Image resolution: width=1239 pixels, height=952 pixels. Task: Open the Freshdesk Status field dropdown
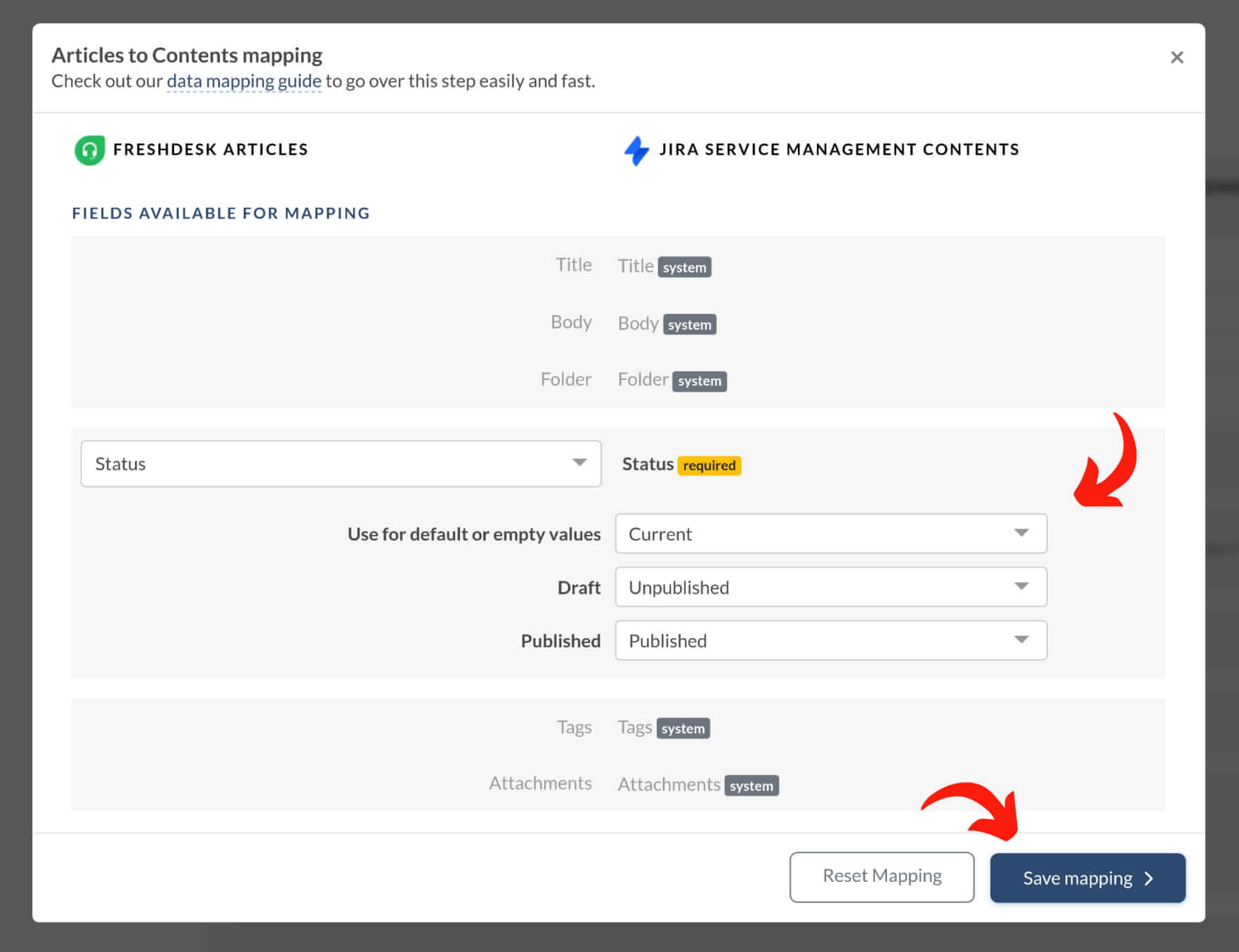point(341,464)
